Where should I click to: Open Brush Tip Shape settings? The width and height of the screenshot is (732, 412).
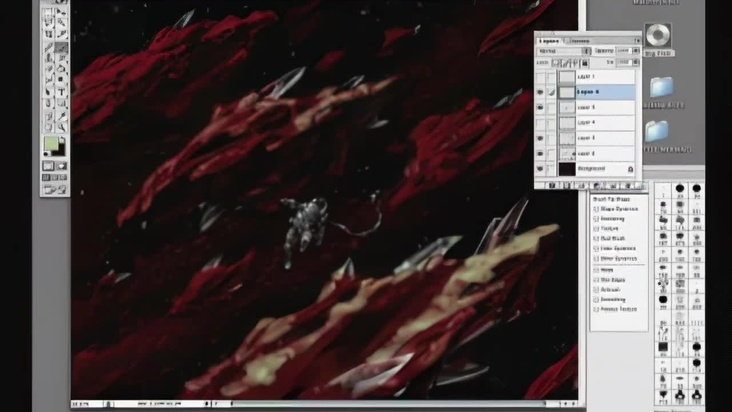(x=611, y=199)
